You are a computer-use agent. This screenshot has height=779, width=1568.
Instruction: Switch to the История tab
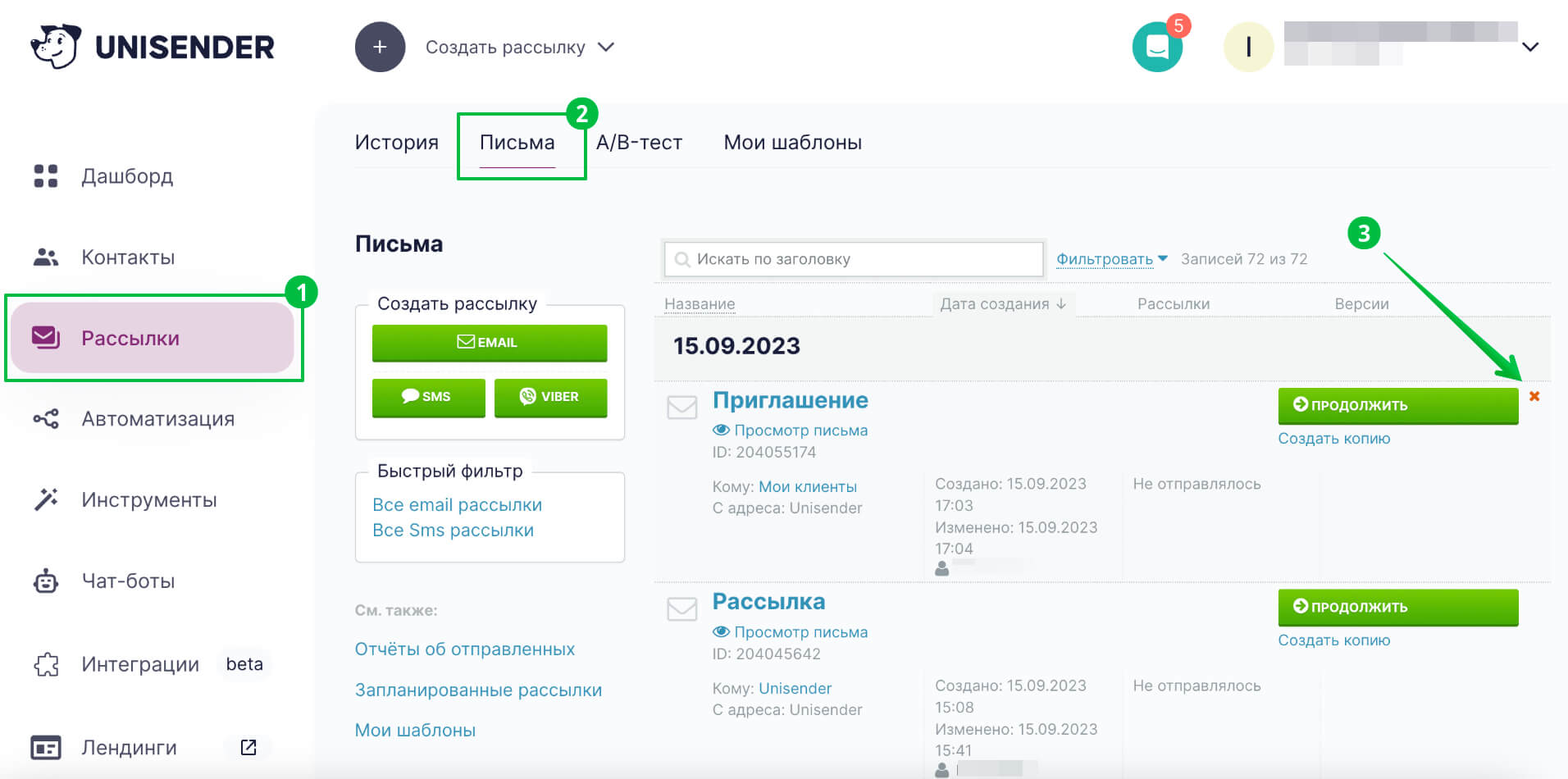point(397,142)
